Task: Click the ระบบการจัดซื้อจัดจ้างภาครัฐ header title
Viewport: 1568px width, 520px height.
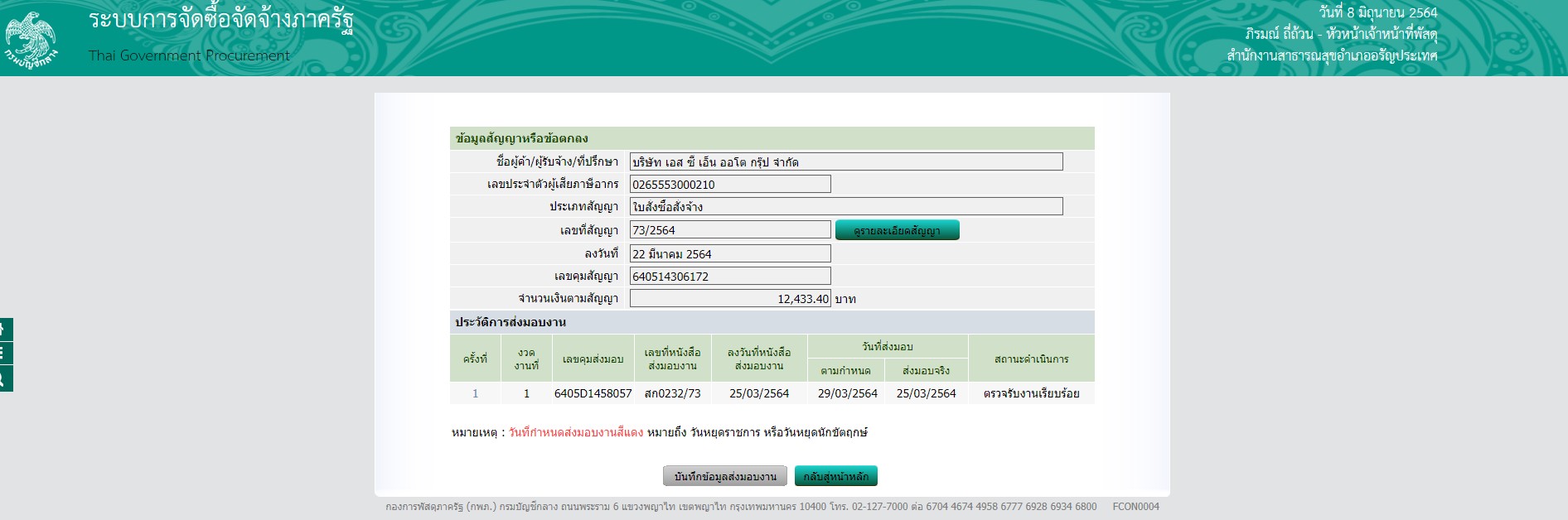Action: tap(221, 20)
